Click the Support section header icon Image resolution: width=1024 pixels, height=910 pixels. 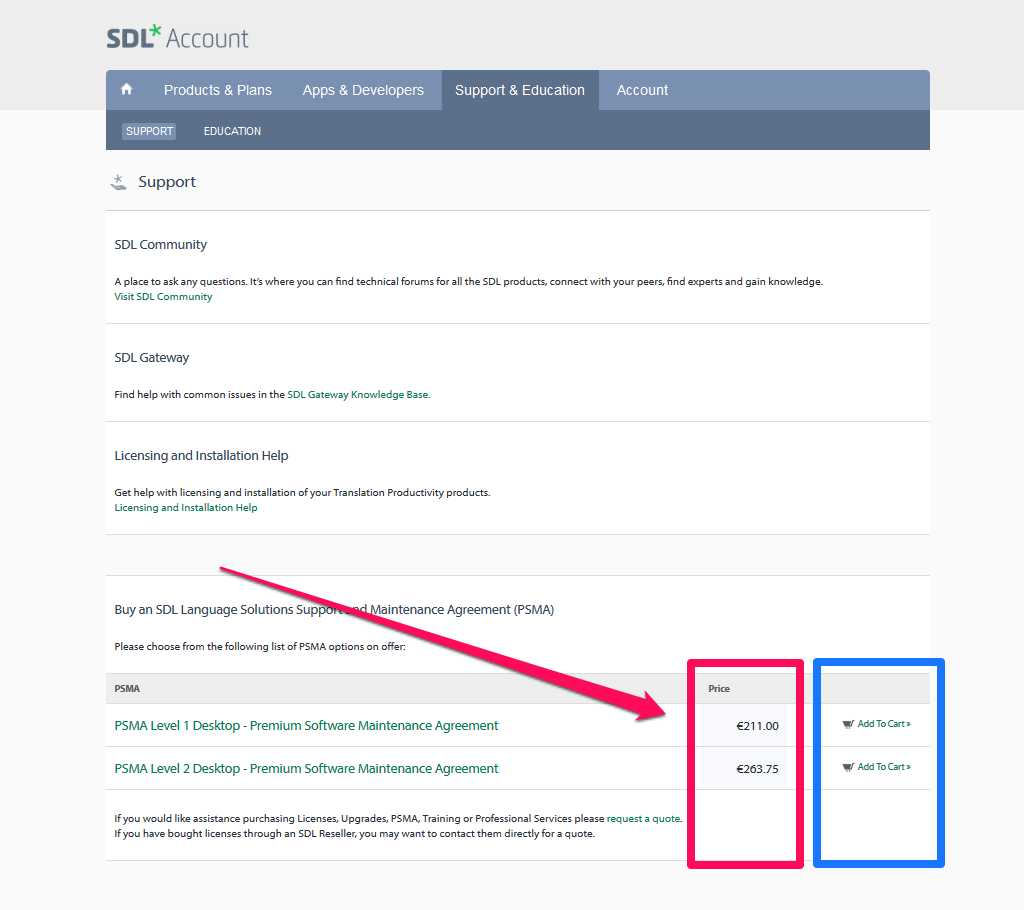click(119, 182)
